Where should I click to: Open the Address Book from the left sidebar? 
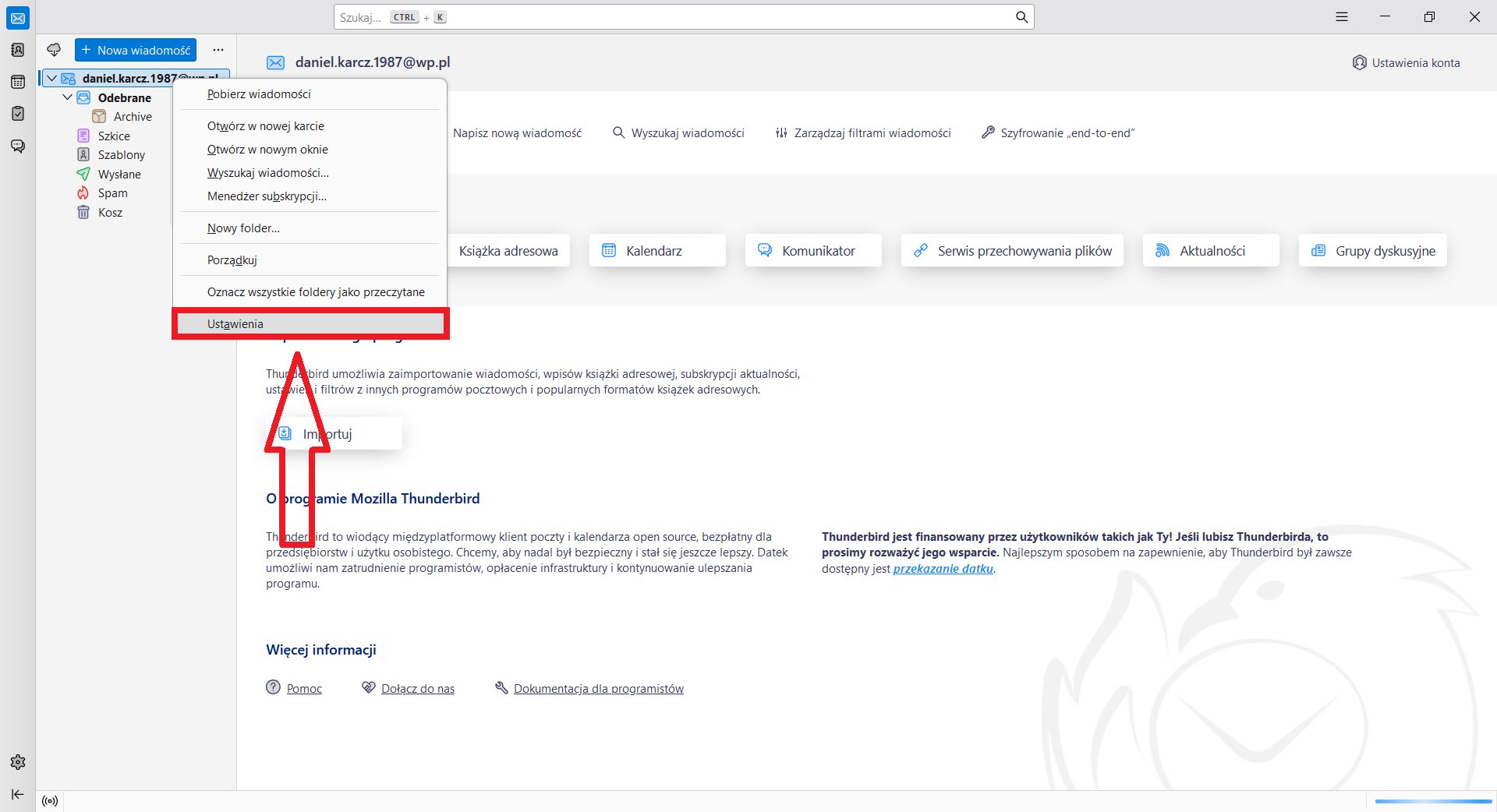coord(17,50)
